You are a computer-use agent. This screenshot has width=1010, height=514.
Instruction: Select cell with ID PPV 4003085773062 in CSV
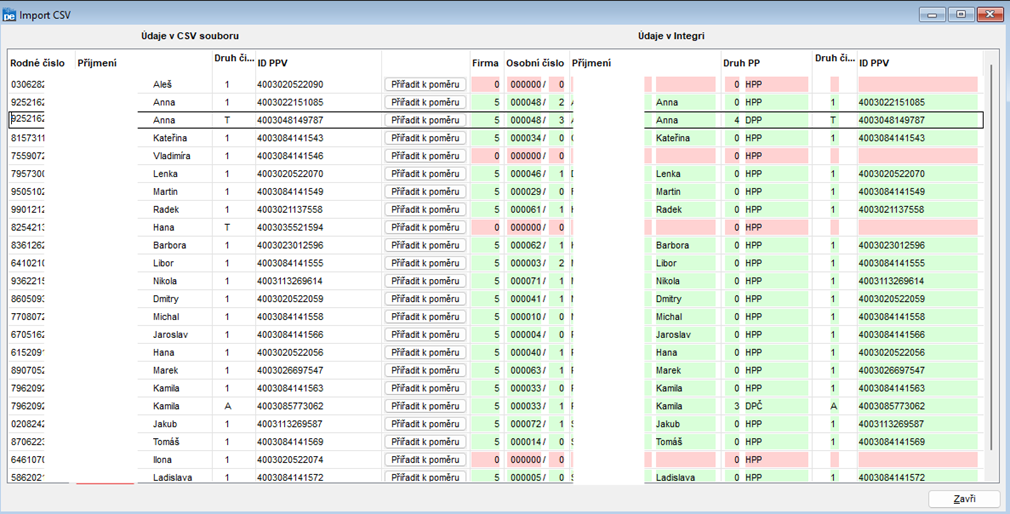pos(290,407)
